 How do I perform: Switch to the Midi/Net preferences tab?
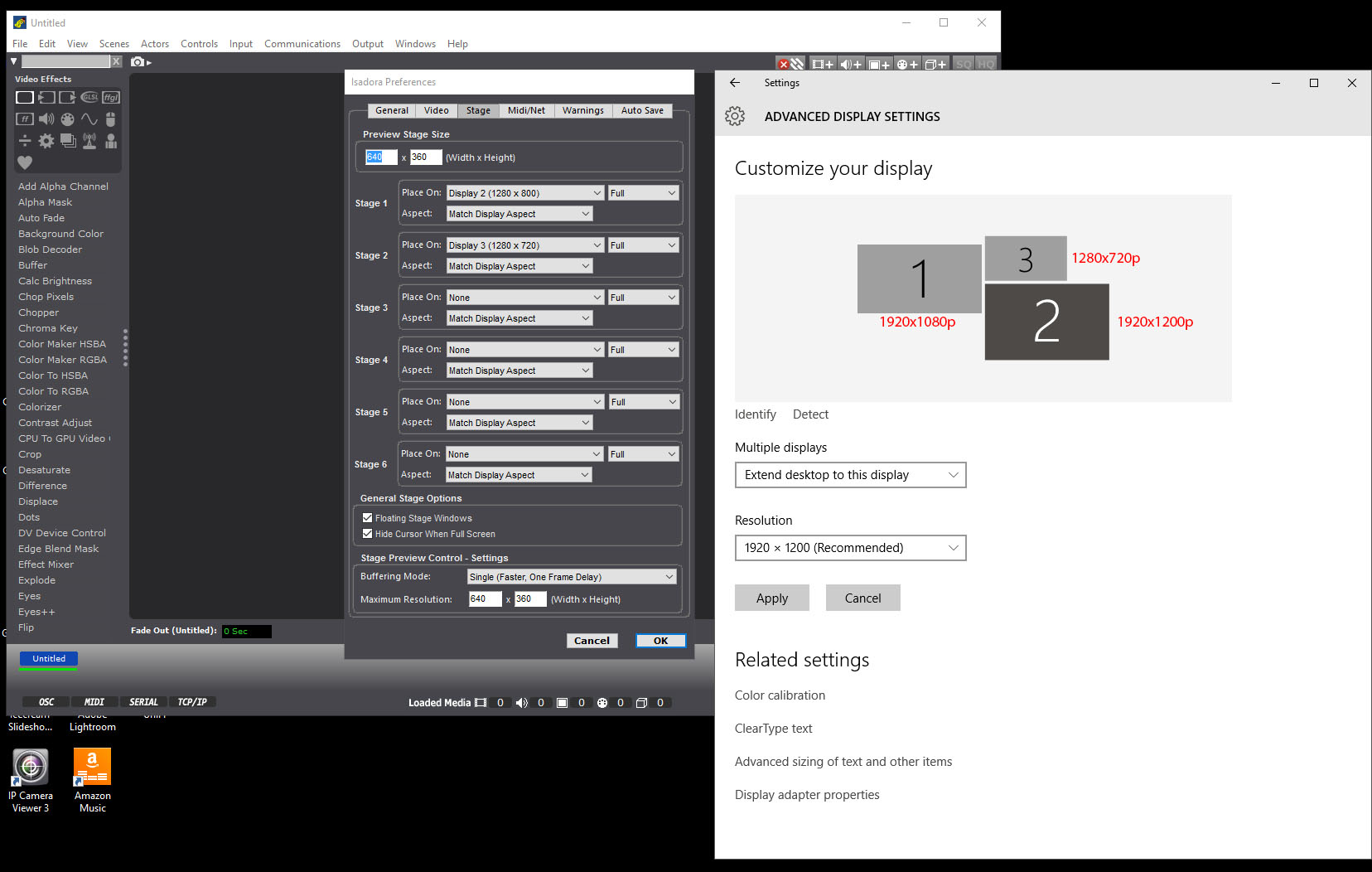coord(526,110)
